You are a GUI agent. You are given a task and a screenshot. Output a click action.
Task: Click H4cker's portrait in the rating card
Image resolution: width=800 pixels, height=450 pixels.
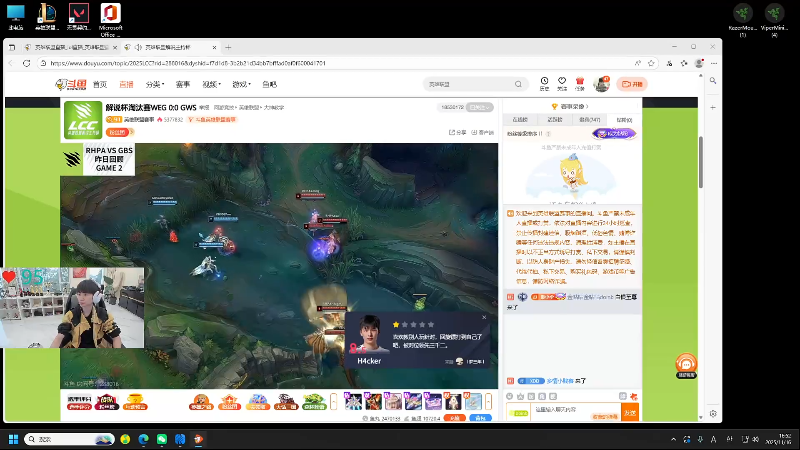tap(370, 334)
